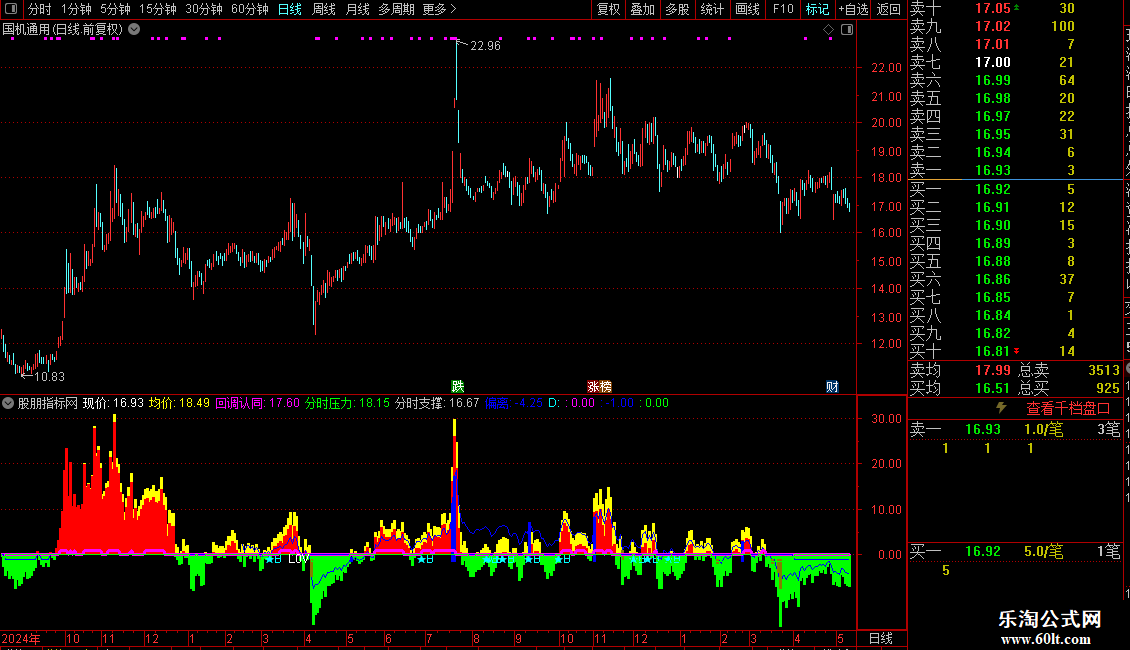This screenshot has height=650, width=1130.
Task: Click the lightning bolt icon beside 查看千档盘口
Action: point(1001,407)
